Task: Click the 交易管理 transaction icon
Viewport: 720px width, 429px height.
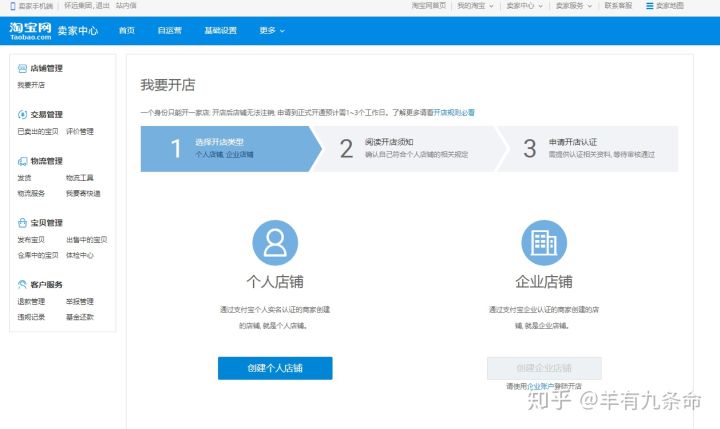Action: coord(22,114)
